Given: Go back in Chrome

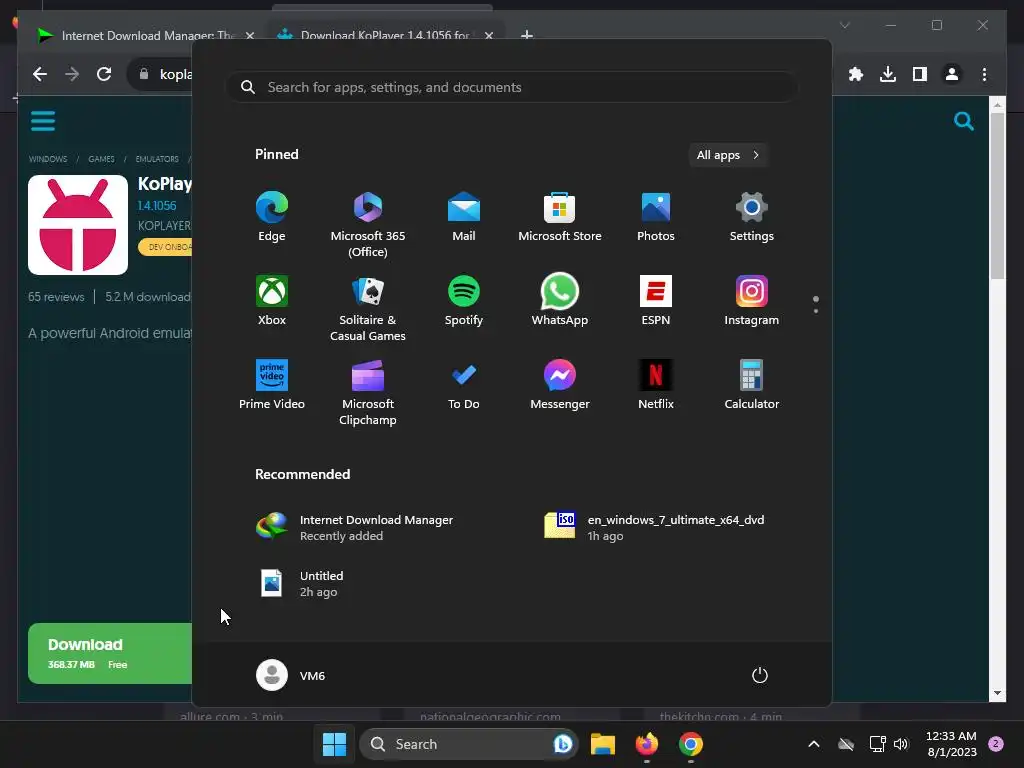Looking at the screenshot, I should point(40,74).
